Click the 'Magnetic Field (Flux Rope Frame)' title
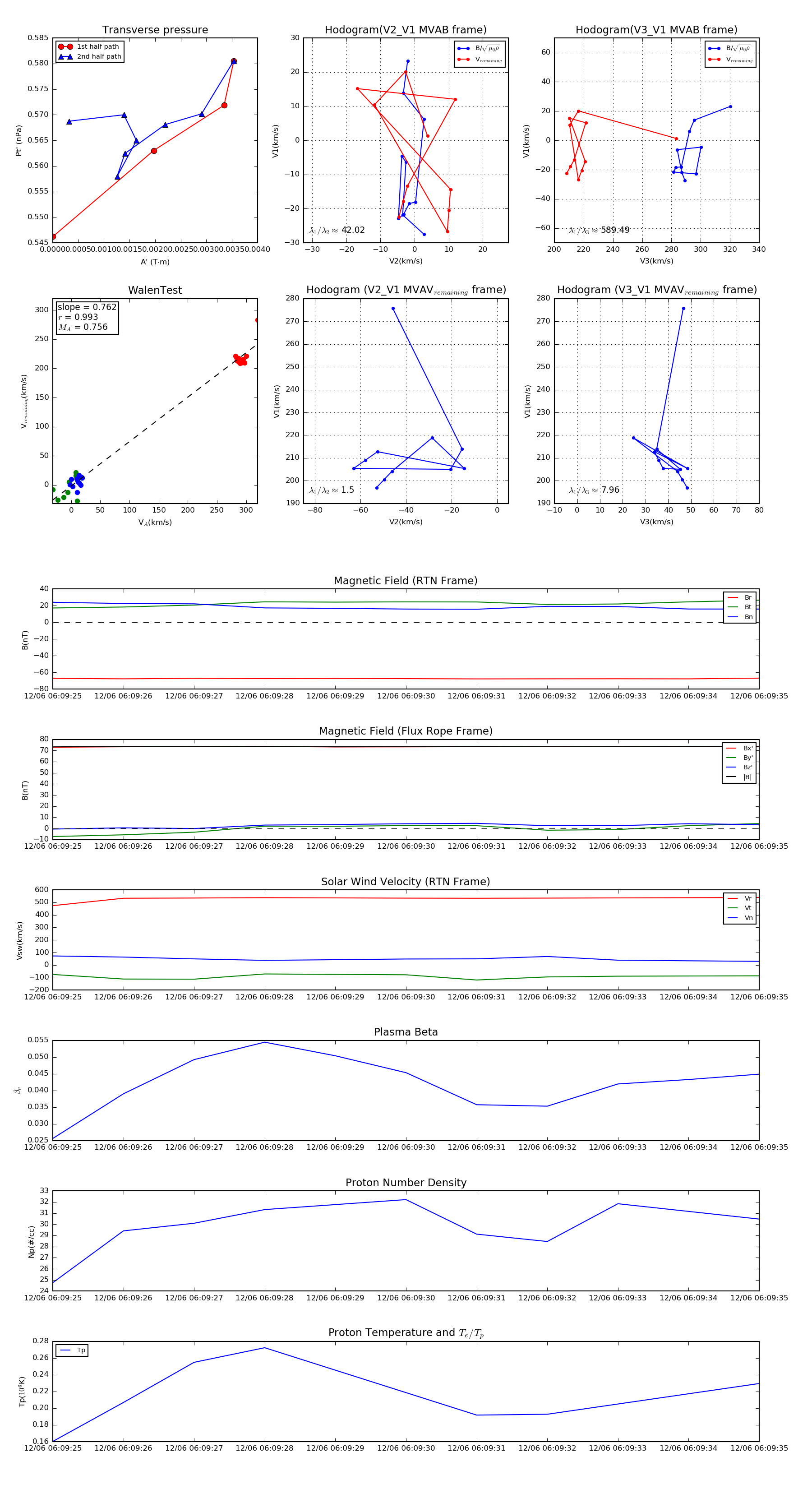 coord(406,731)
